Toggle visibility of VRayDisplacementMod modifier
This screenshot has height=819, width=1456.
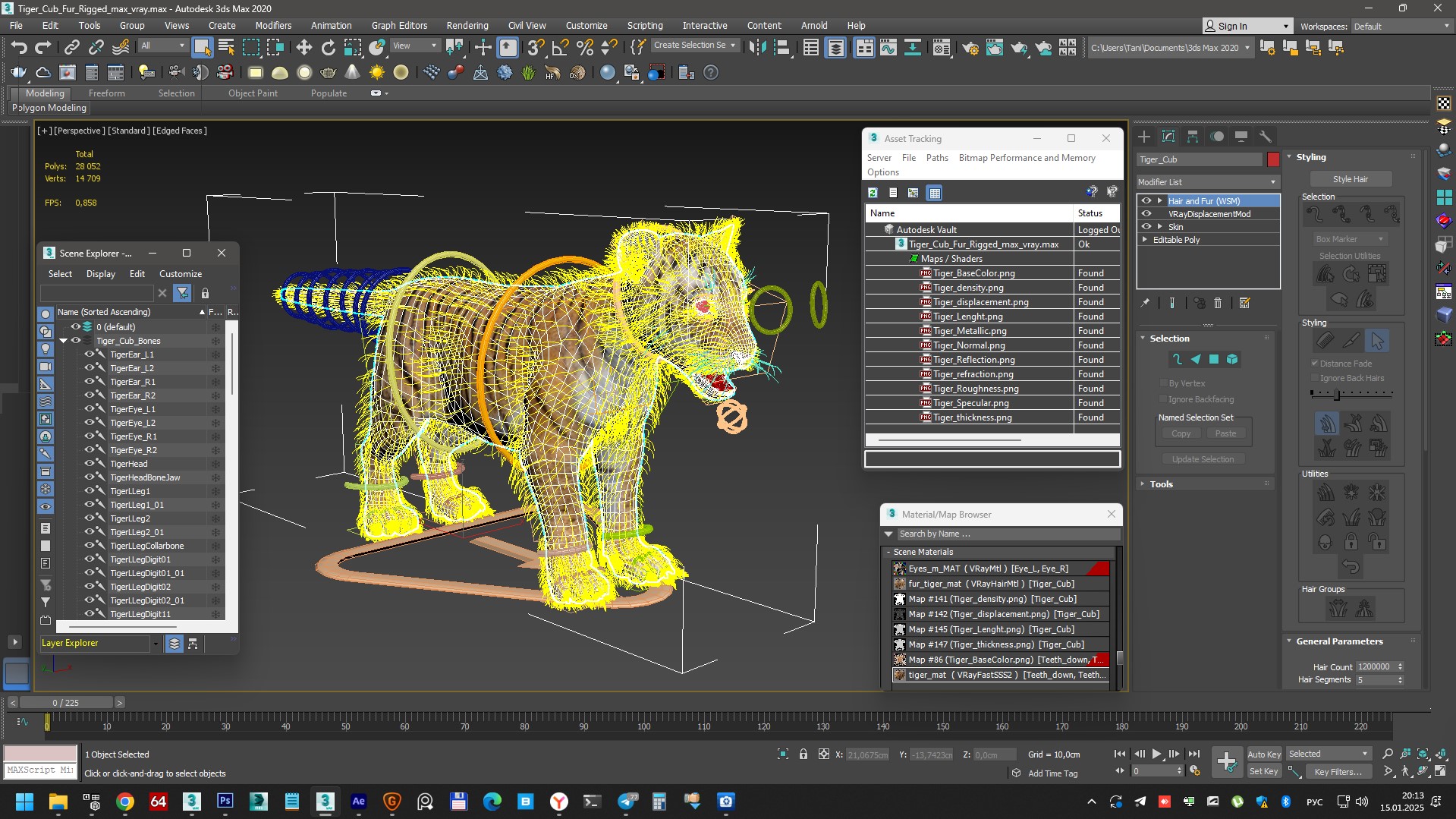(1146, 214)
